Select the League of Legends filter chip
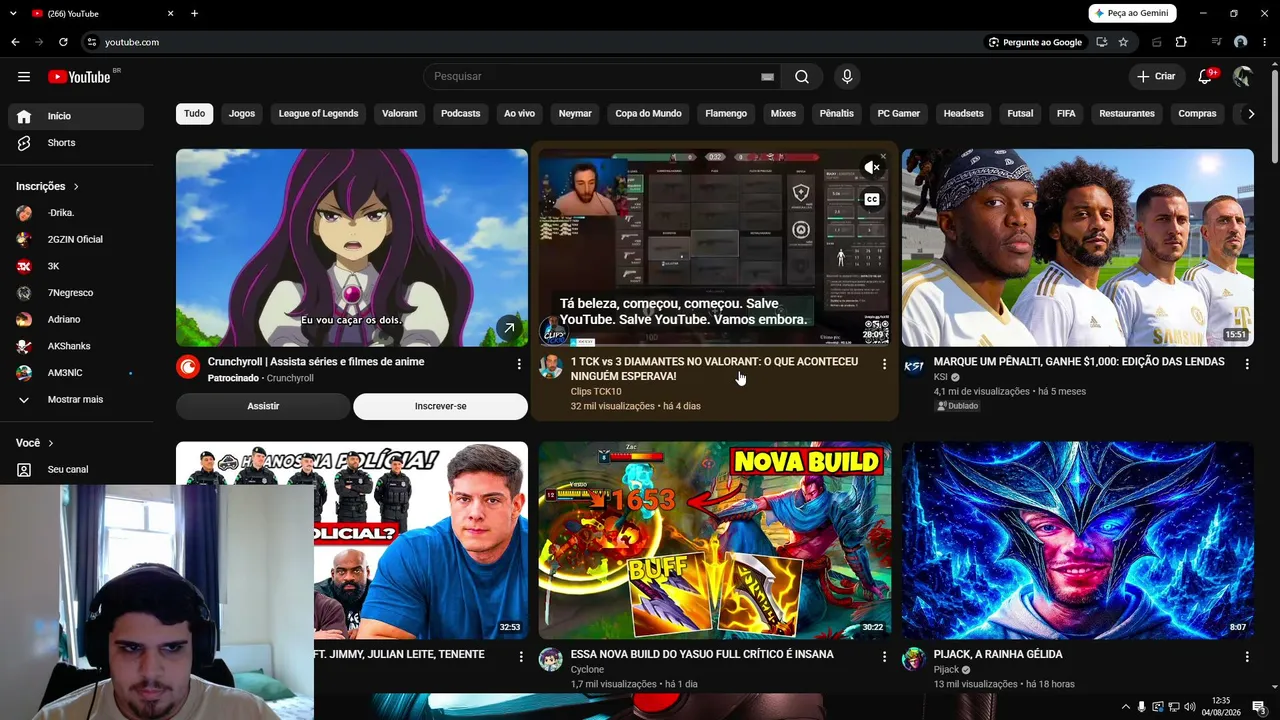Screen dimensions: 1280x720 [x=318, y=114]
